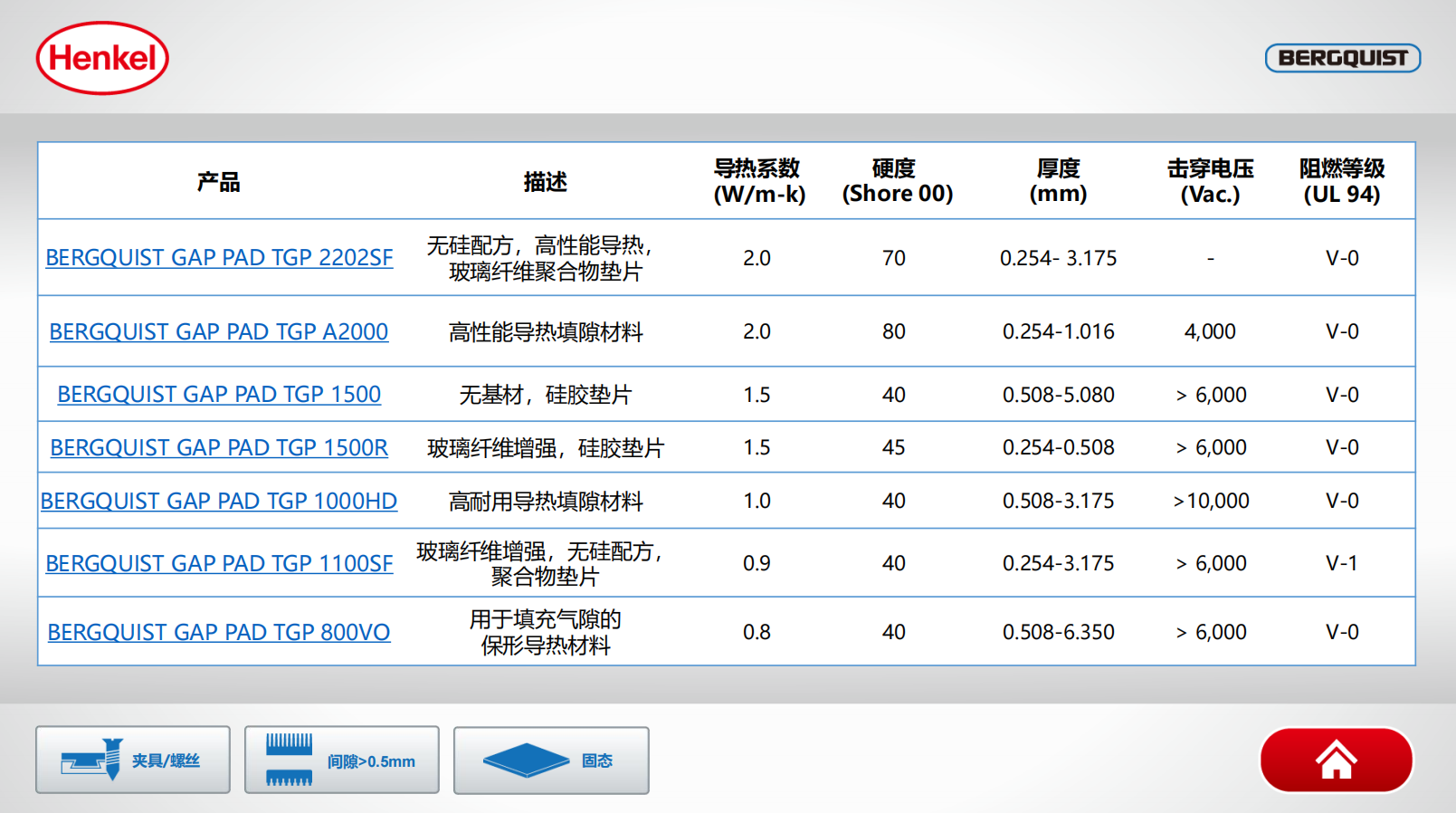
Task: Open BERGQUIST GAP PAD TGP 1500 link
Action: [219, 395]
